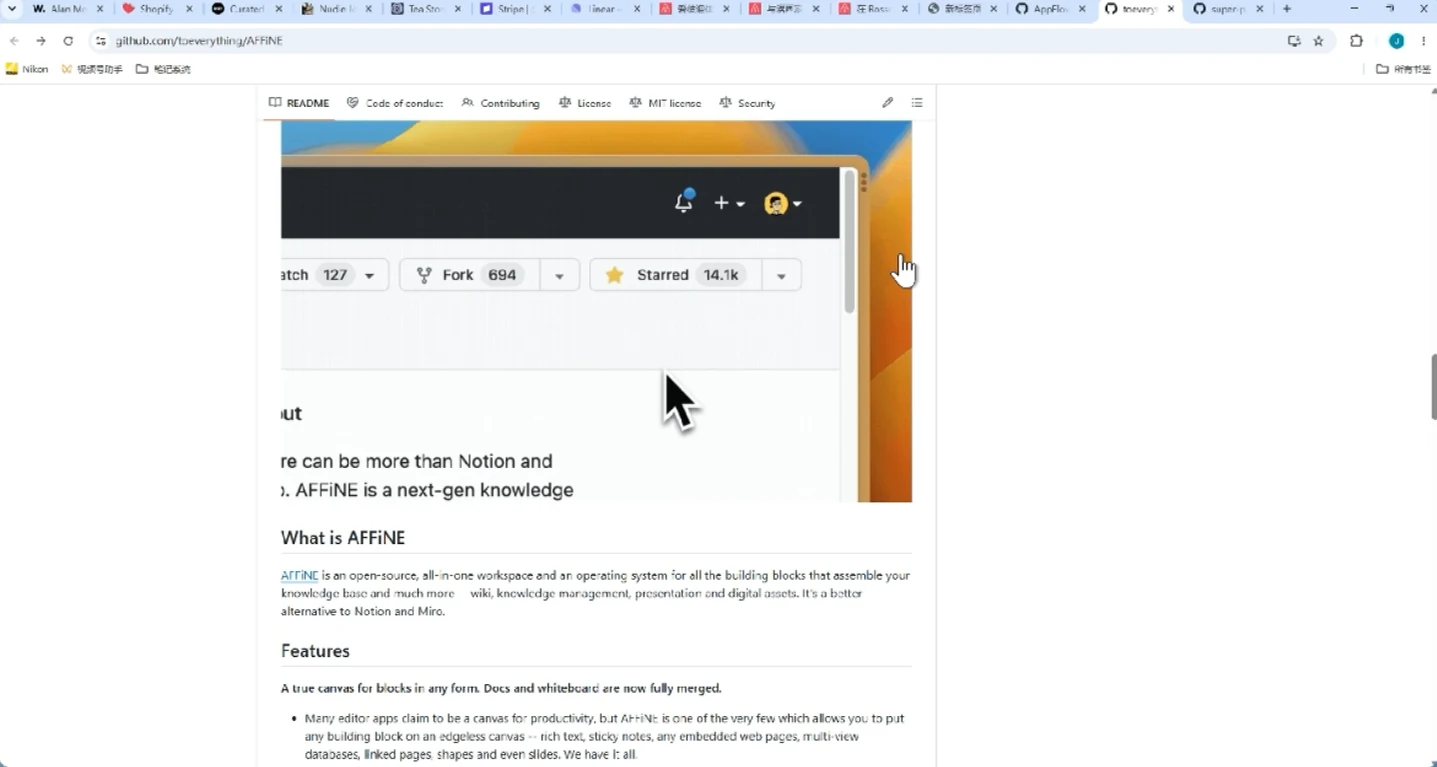1437x767 pixels.
Task: Open the bookmark folder next to Nikon bookmarks
Action: click(163, 69)
